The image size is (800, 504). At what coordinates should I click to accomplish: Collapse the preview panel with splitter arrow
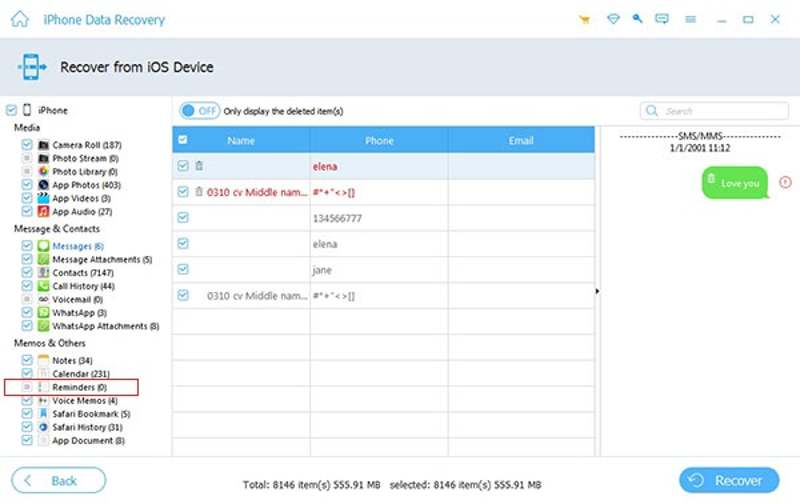pos(597,292)
